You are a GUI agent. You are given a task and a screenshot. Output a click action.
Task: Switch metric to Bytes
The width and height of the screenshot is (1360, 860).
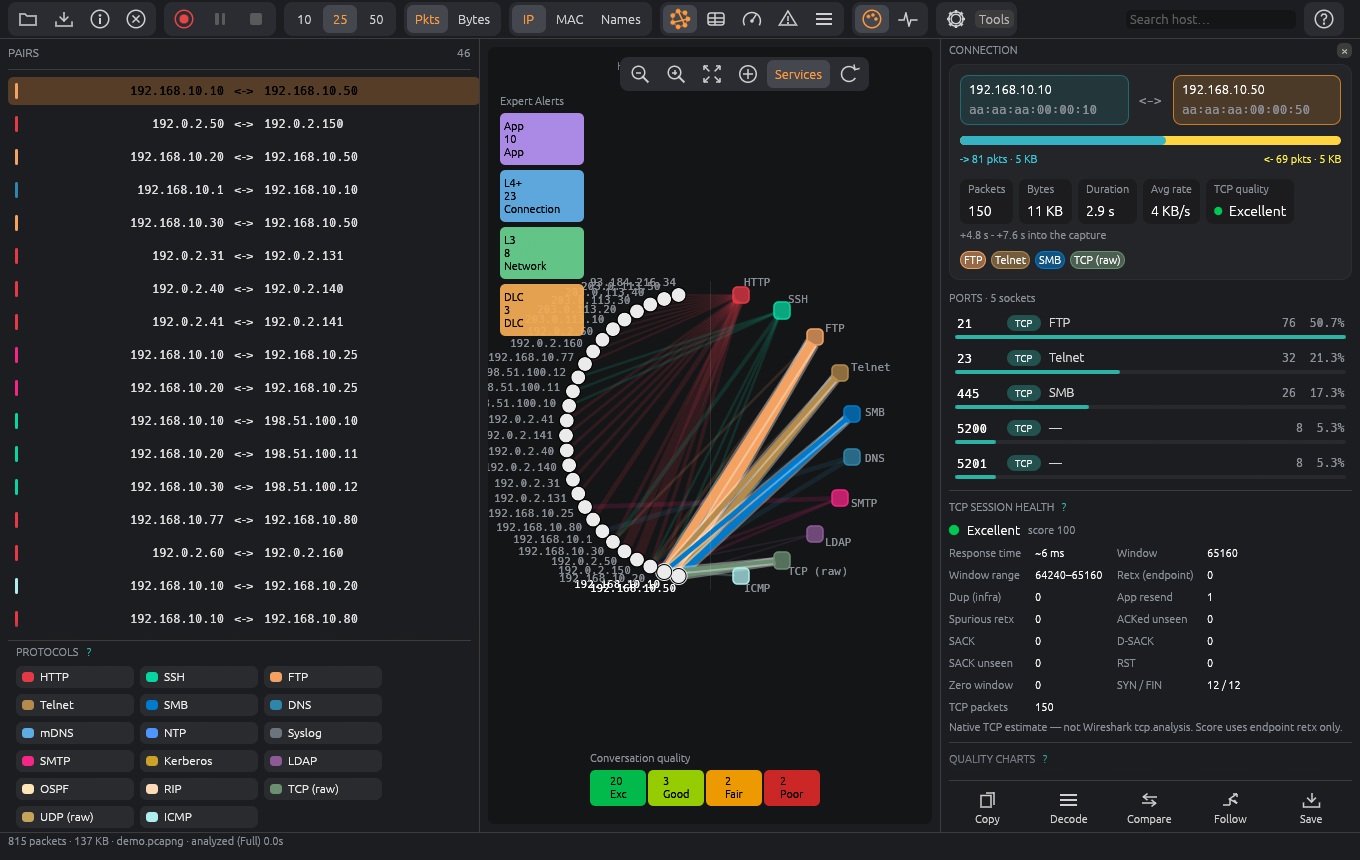(474, 19)
